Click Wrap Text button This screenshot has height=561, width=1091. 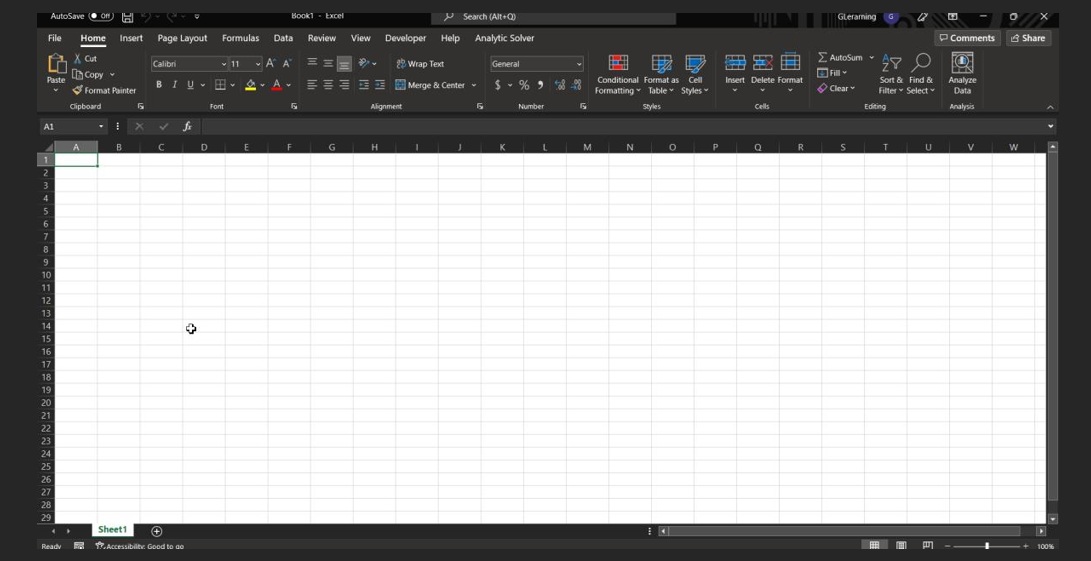pos(420,64)
